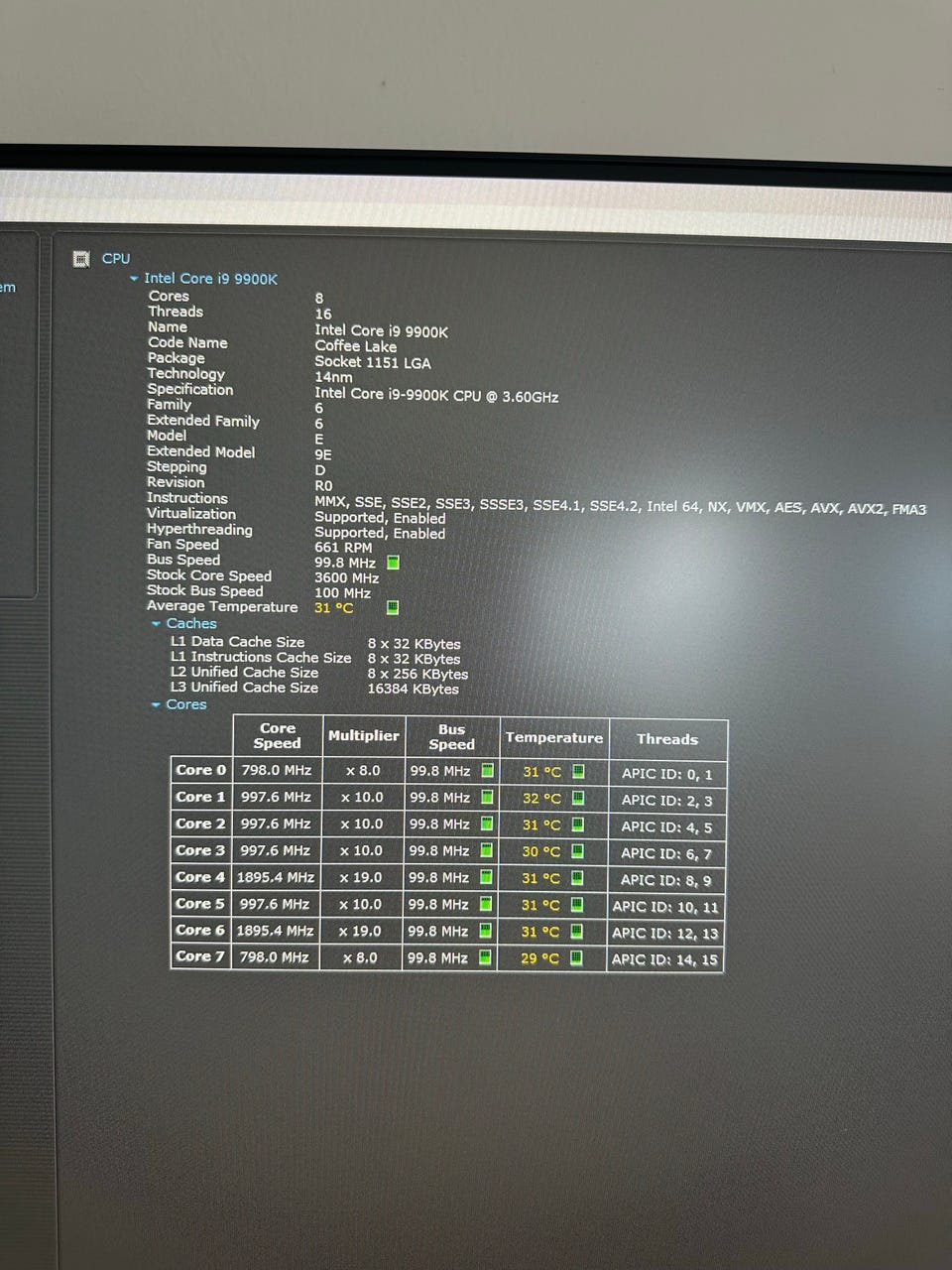Click Core 6 bus speed graph icon
This screenshot has height=1270, width=952.
[x=486, y=931]
